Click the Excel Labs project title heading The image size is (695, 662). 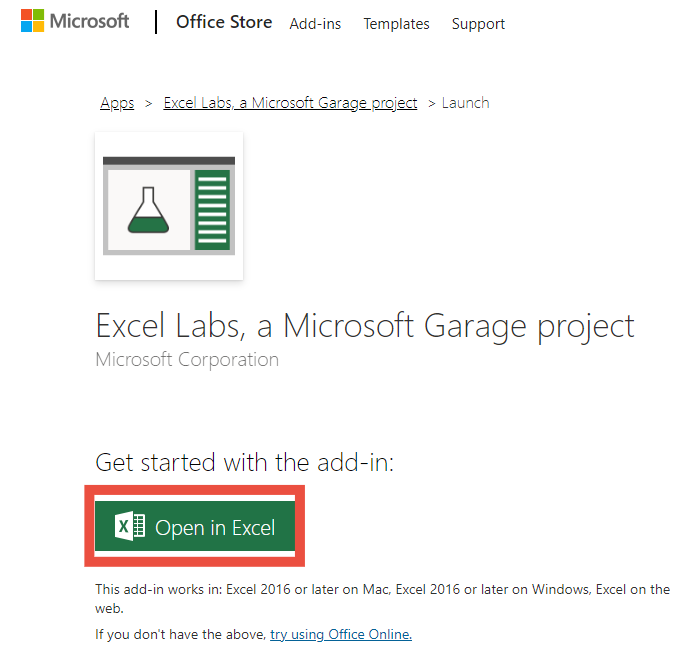(364, 326)
